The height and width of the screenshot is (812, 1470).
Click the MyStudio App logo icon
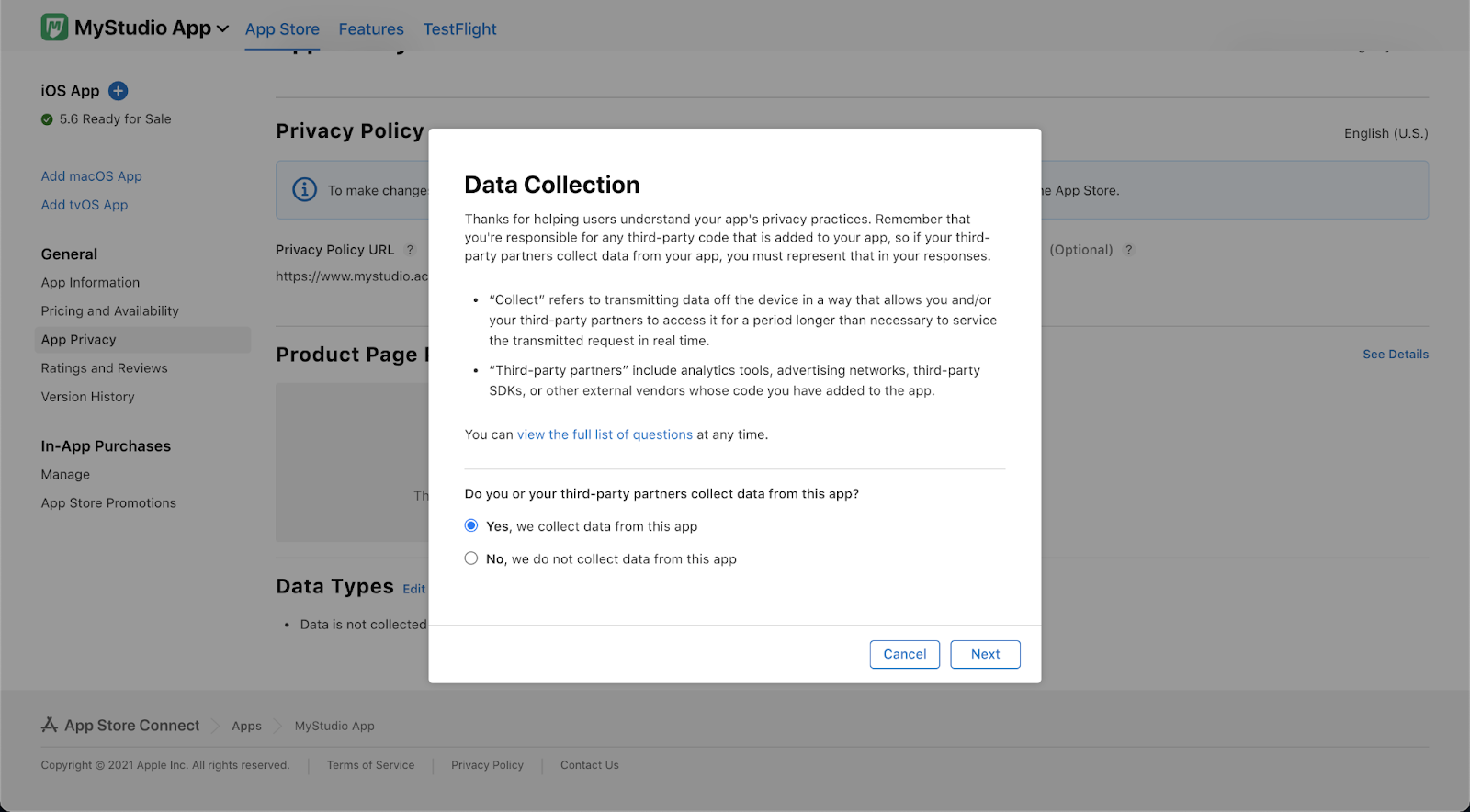point(55,28)
